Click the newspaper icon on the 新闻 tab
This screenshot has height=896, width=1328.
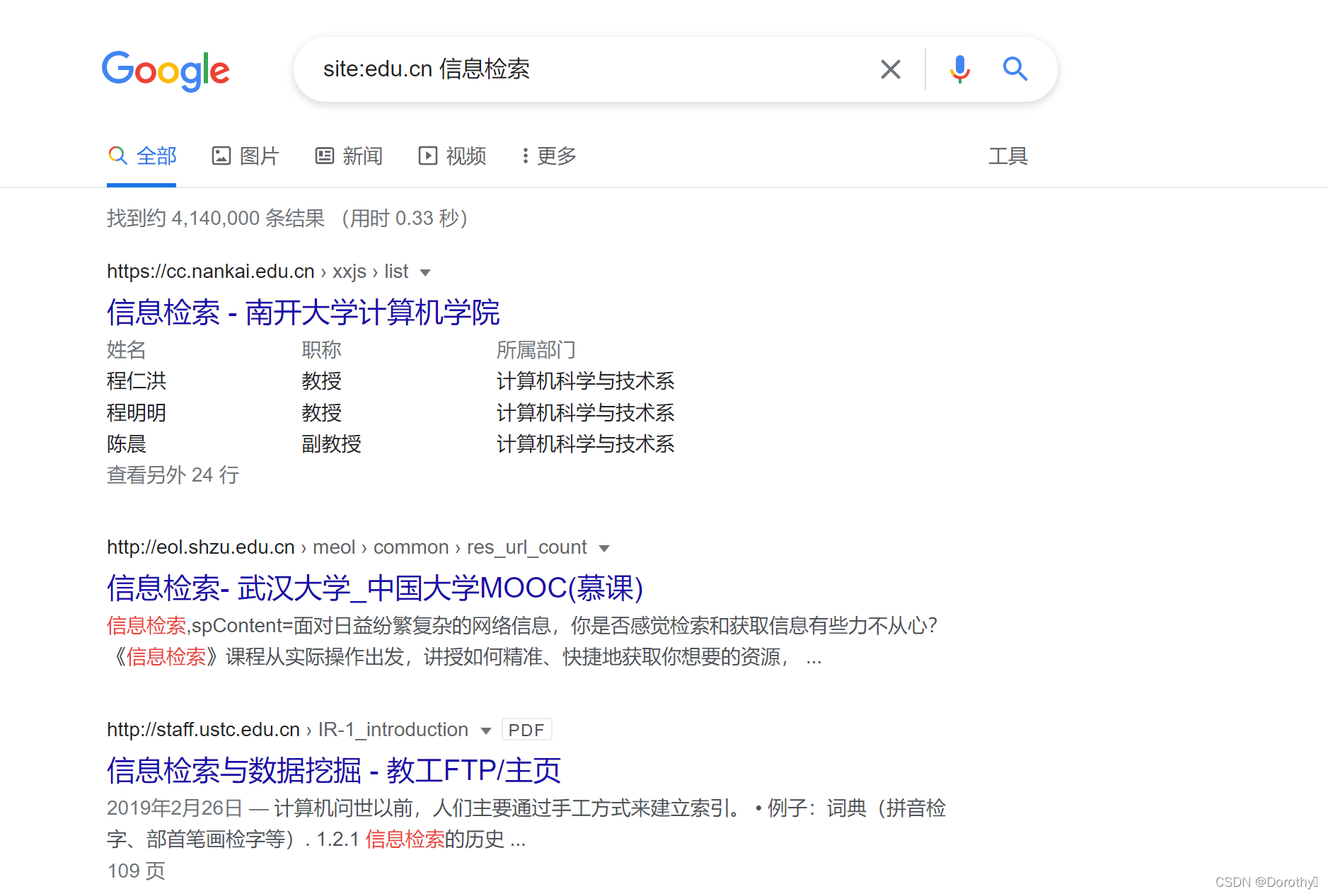(x=325, y=156)
